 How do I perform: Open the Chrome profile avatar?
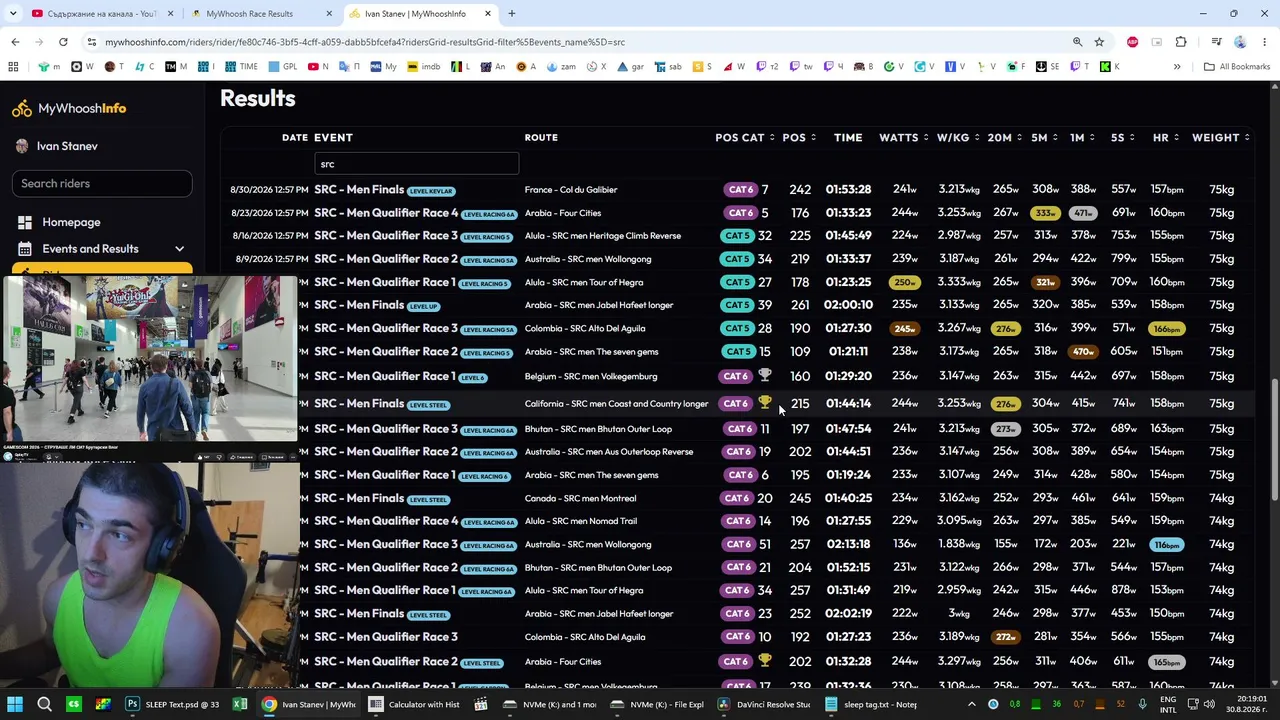[x=1240, y=42]
